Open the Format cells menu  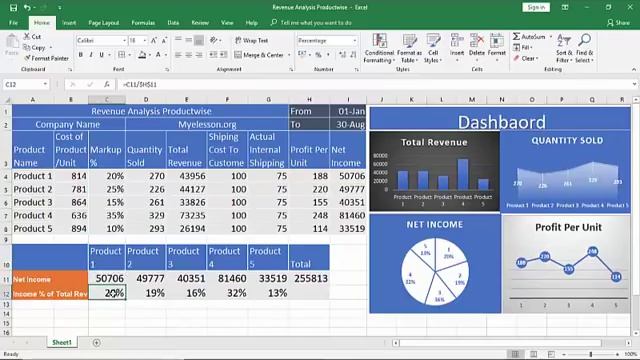tap(497, 49)
